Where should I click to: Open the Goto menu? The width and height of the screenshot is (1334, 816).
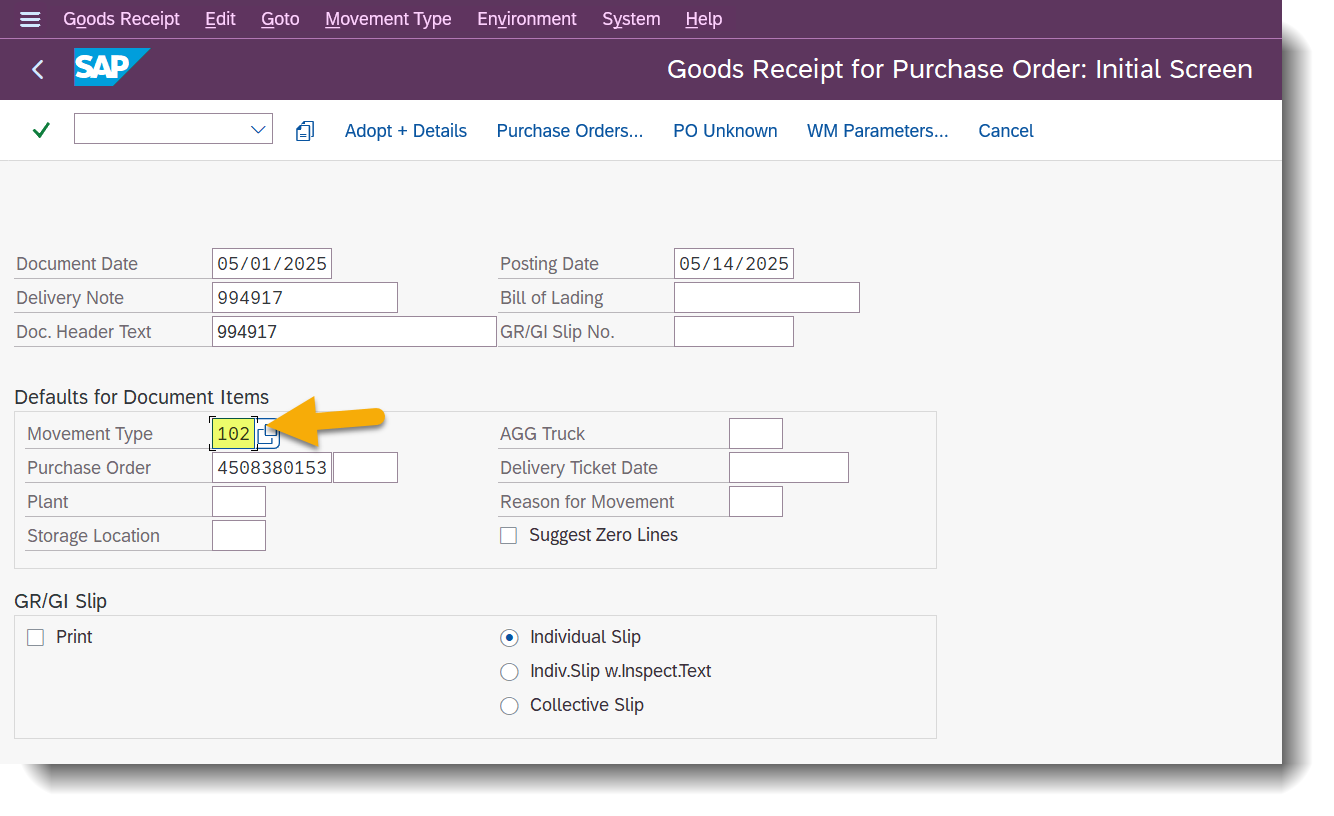click(x=280, y=19)
